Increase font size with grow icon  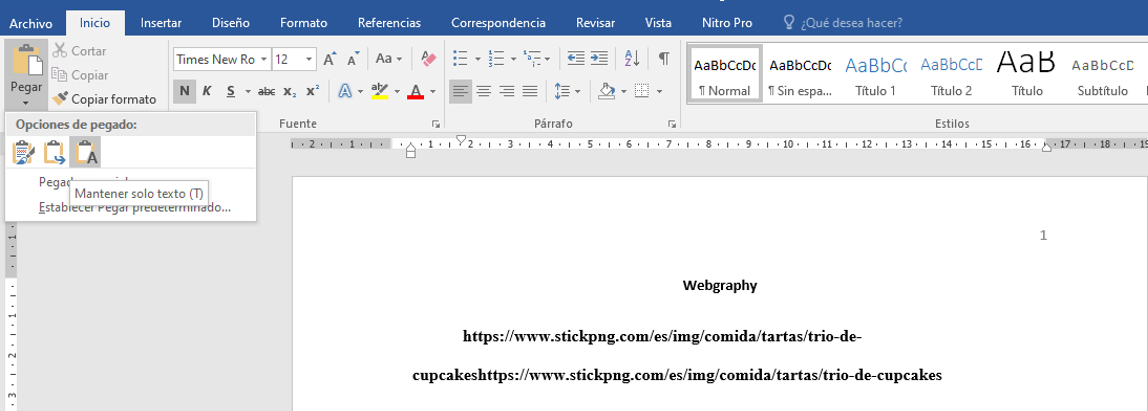click(x=329, y=59)
